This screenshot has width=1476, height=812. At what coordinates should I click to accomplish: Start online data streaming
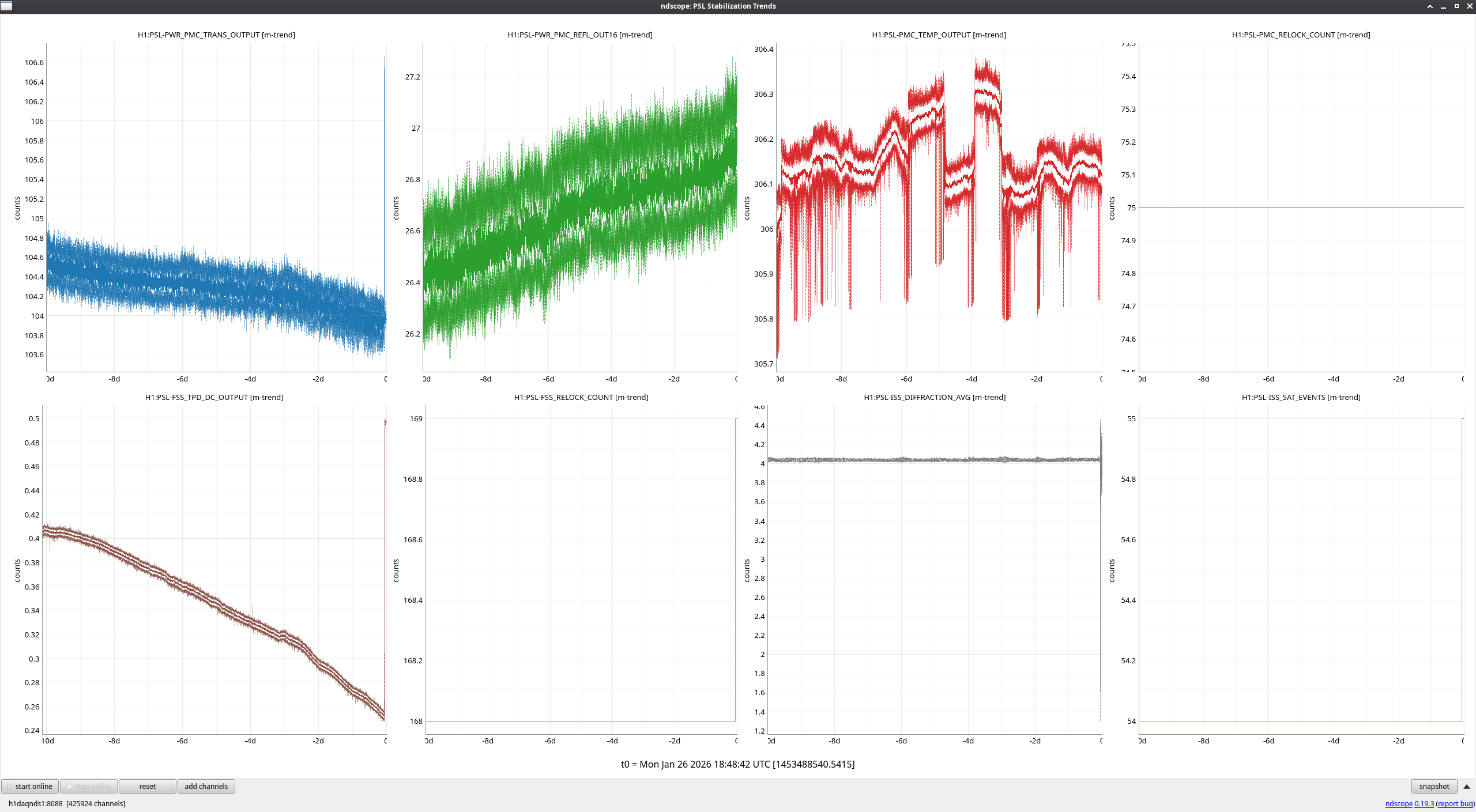tap(30, 786)
